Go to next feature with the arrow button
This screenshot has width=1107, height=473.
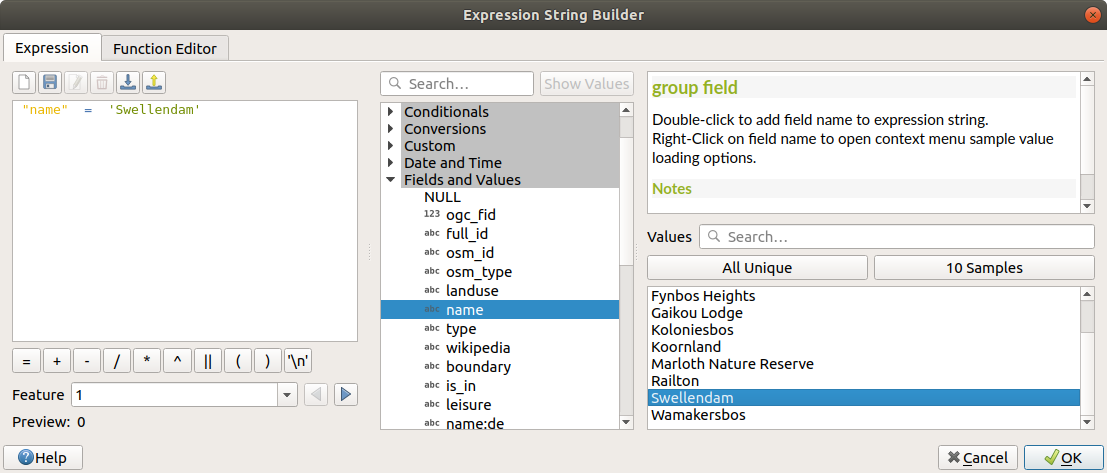click(345, 395)
